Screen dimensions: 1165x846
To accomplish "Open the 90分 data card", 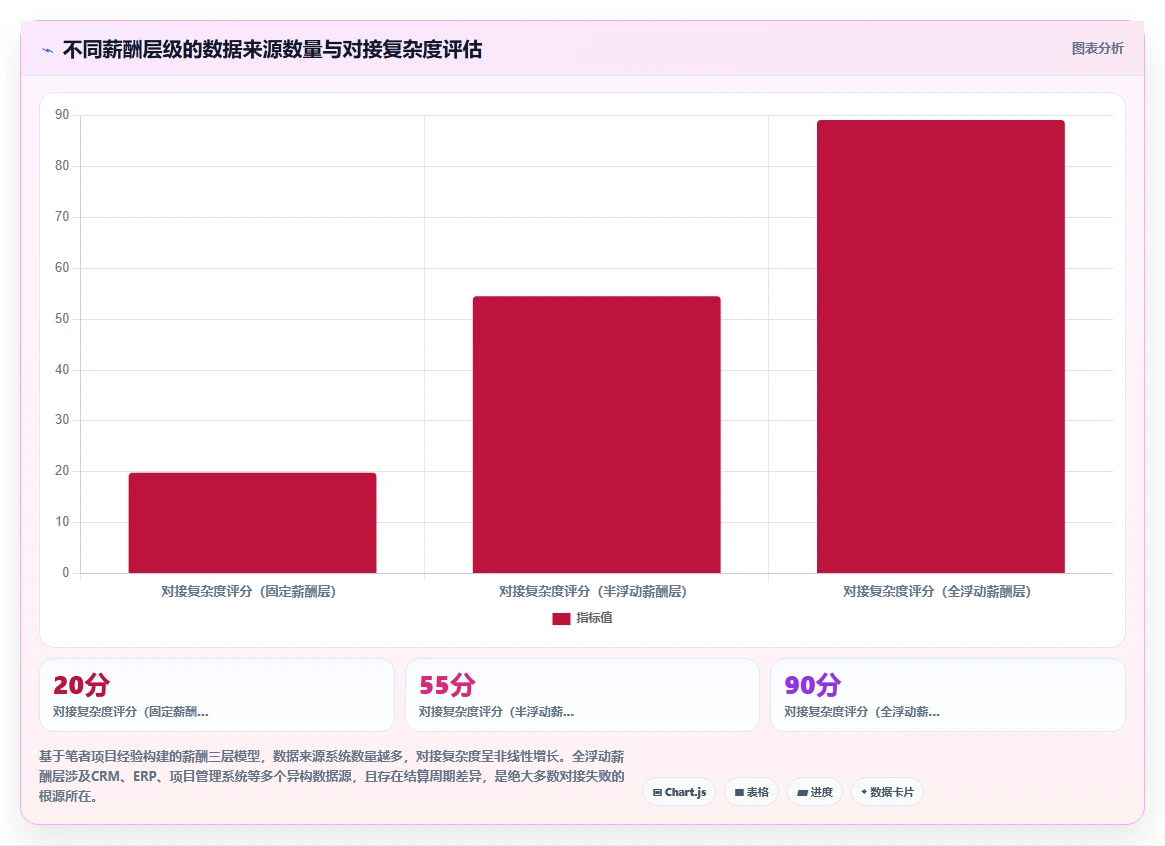I will (947, 694).
